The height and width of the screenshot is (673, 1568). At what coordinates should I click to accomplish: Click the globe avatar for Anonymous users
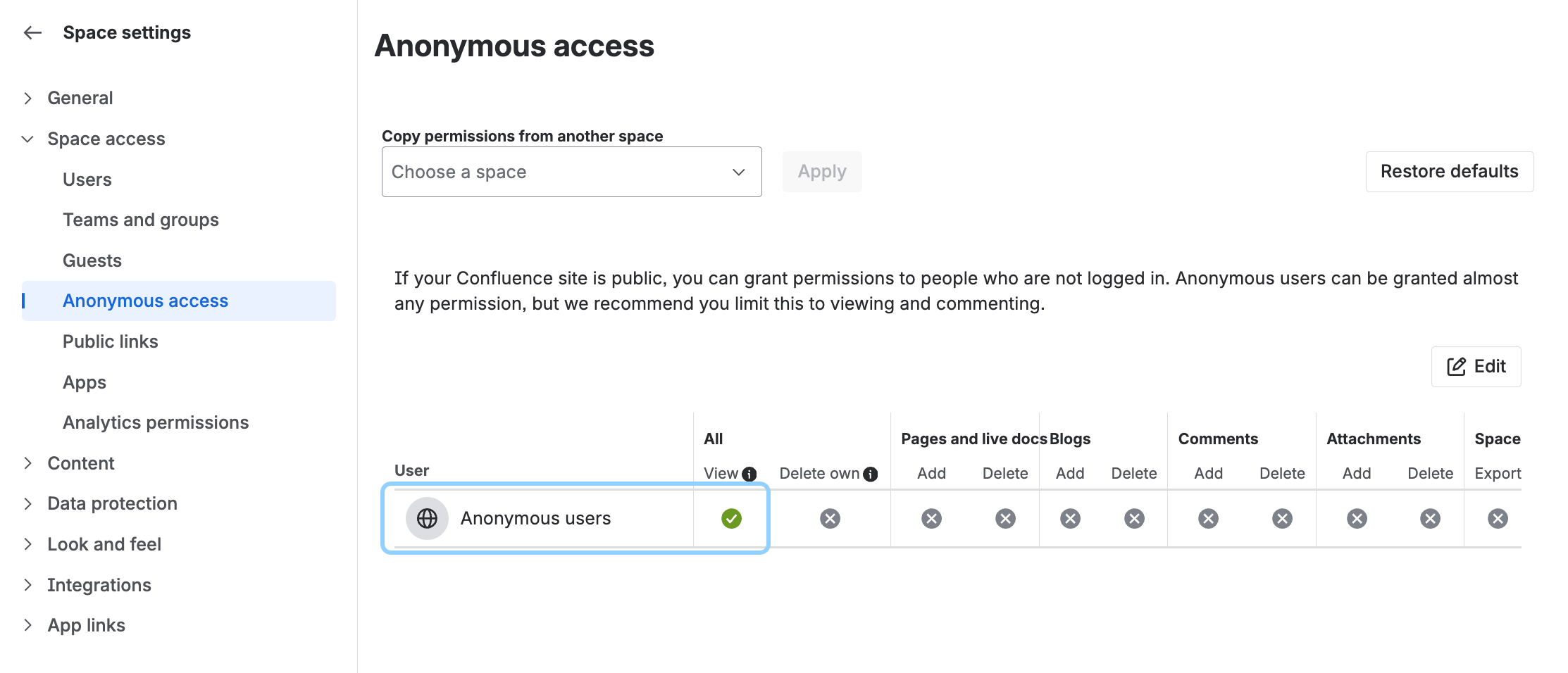(x=427, y=518)
